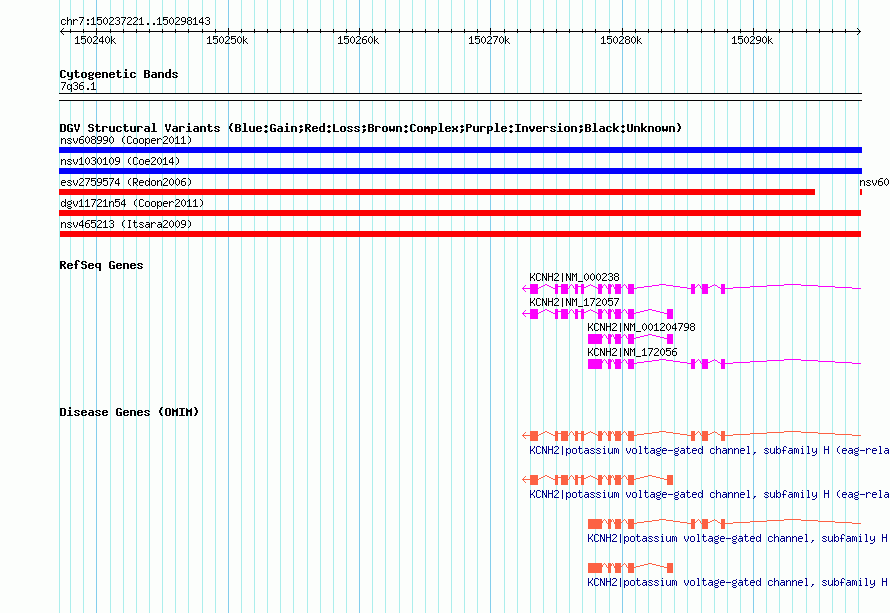Select the esv2759574 (Redon2006) label
Image resolution: width=890 pixels, height=613 pixels.
pyautogui.click(x=126, y=182)
